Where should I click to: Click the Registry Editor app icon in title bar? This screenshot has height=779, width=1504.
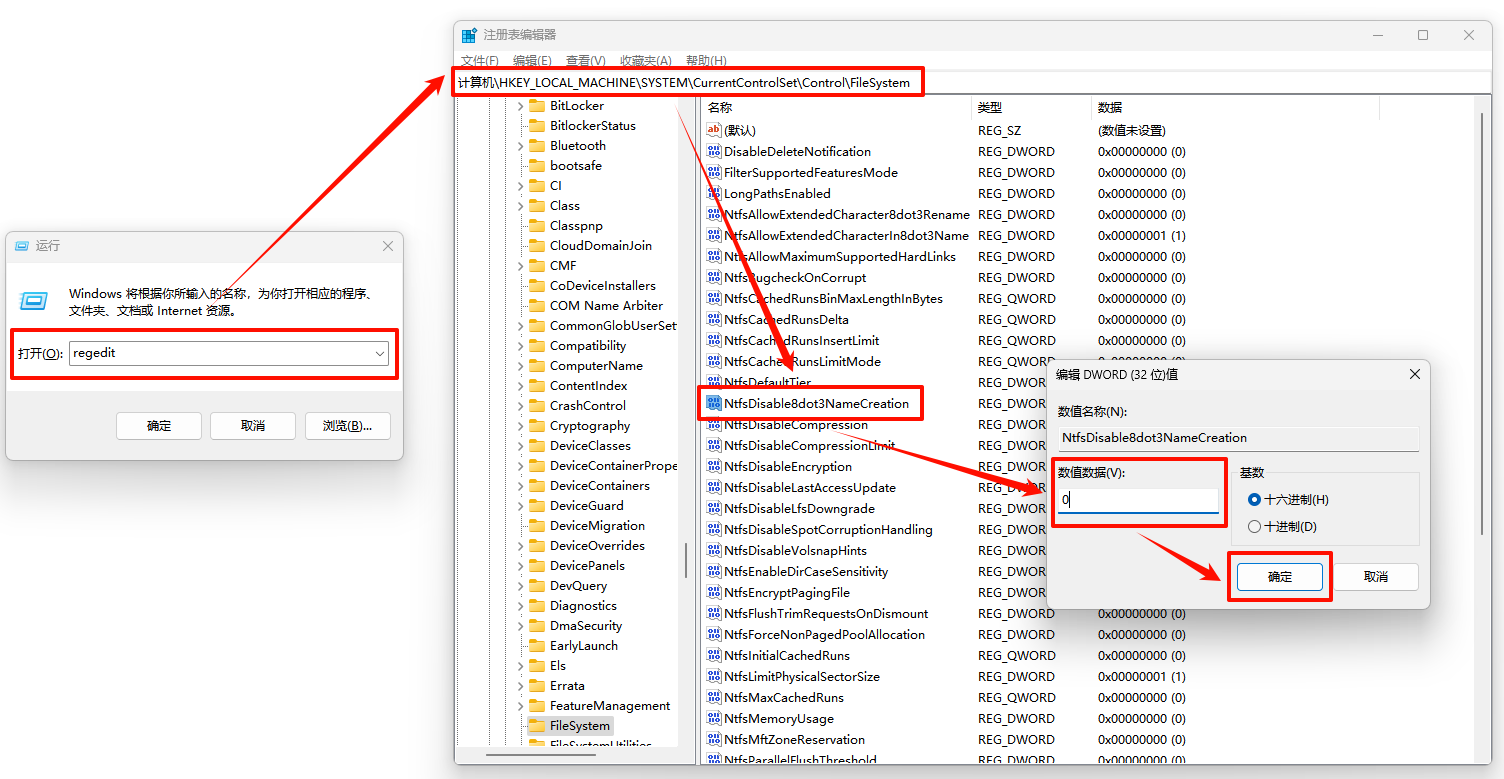point(469,35)
